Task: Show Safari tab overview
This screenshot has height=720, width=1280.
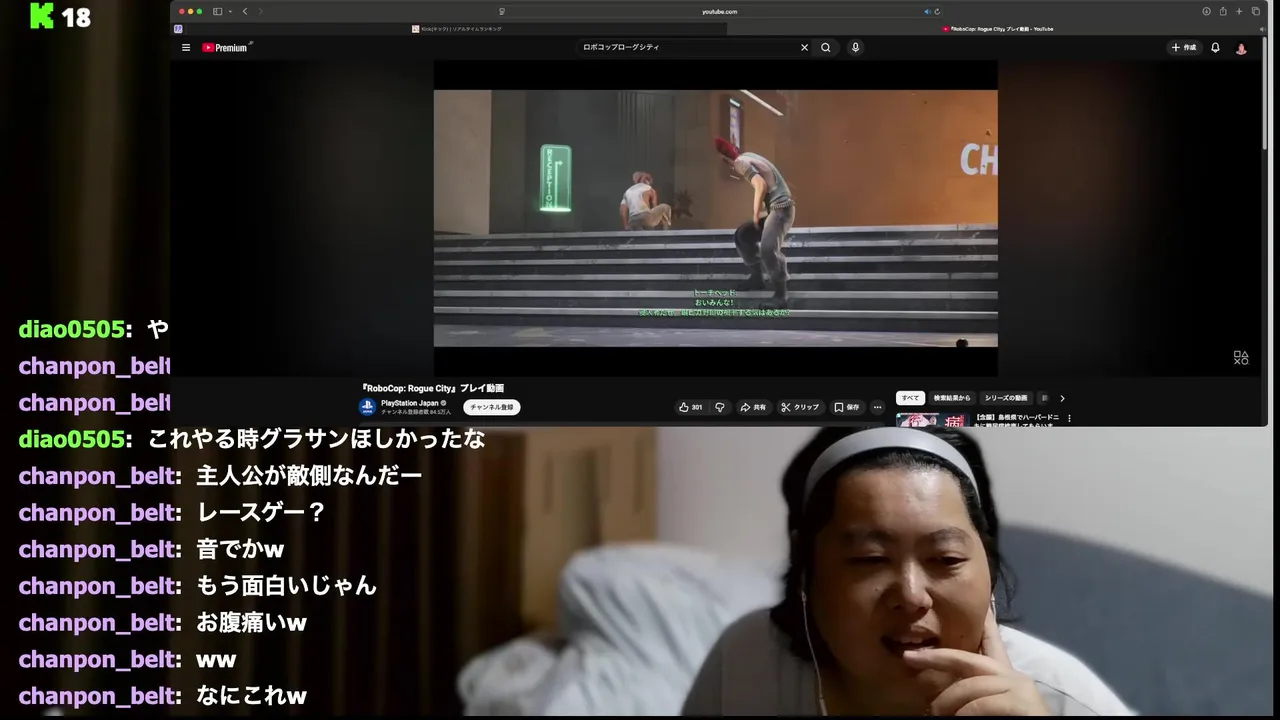Action: click(x=1256, y=11)
